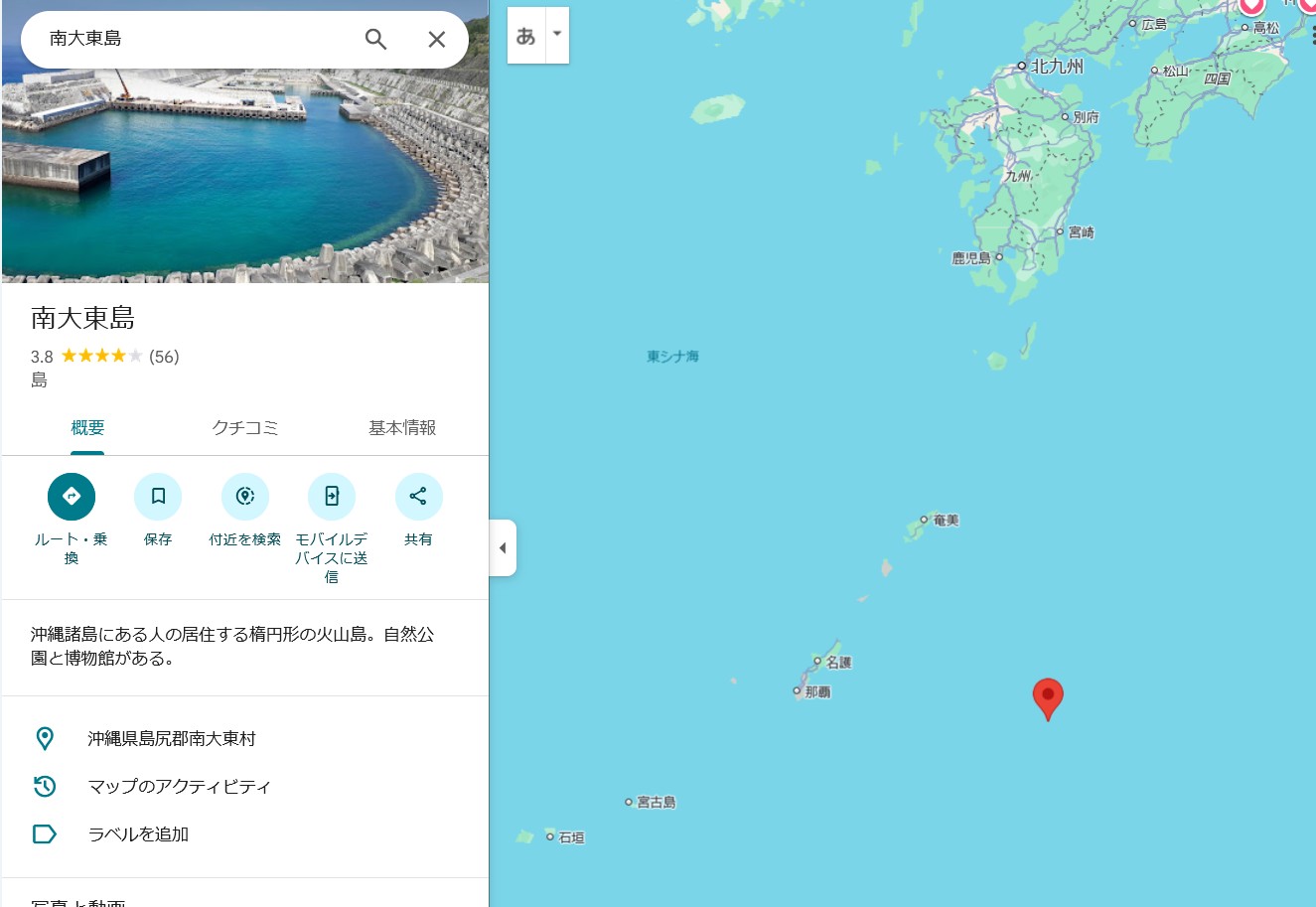Save the place with 保存 bookmark icon

pos(158,497)
